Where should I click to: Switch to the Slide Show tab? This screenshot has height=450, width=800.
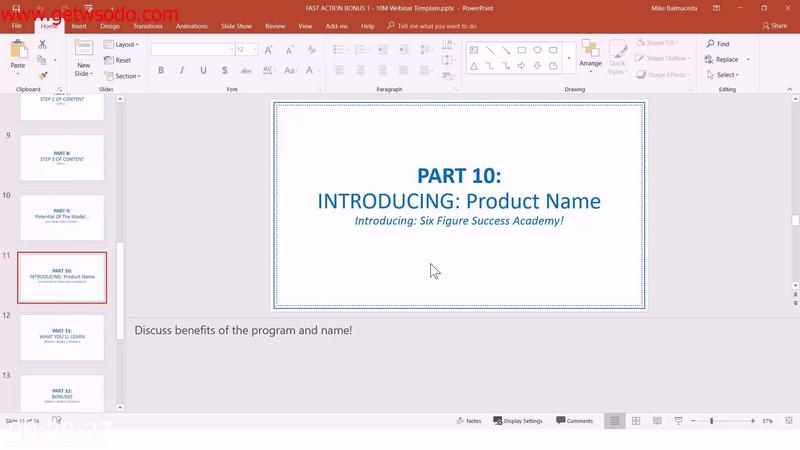(x=236, y=26)
